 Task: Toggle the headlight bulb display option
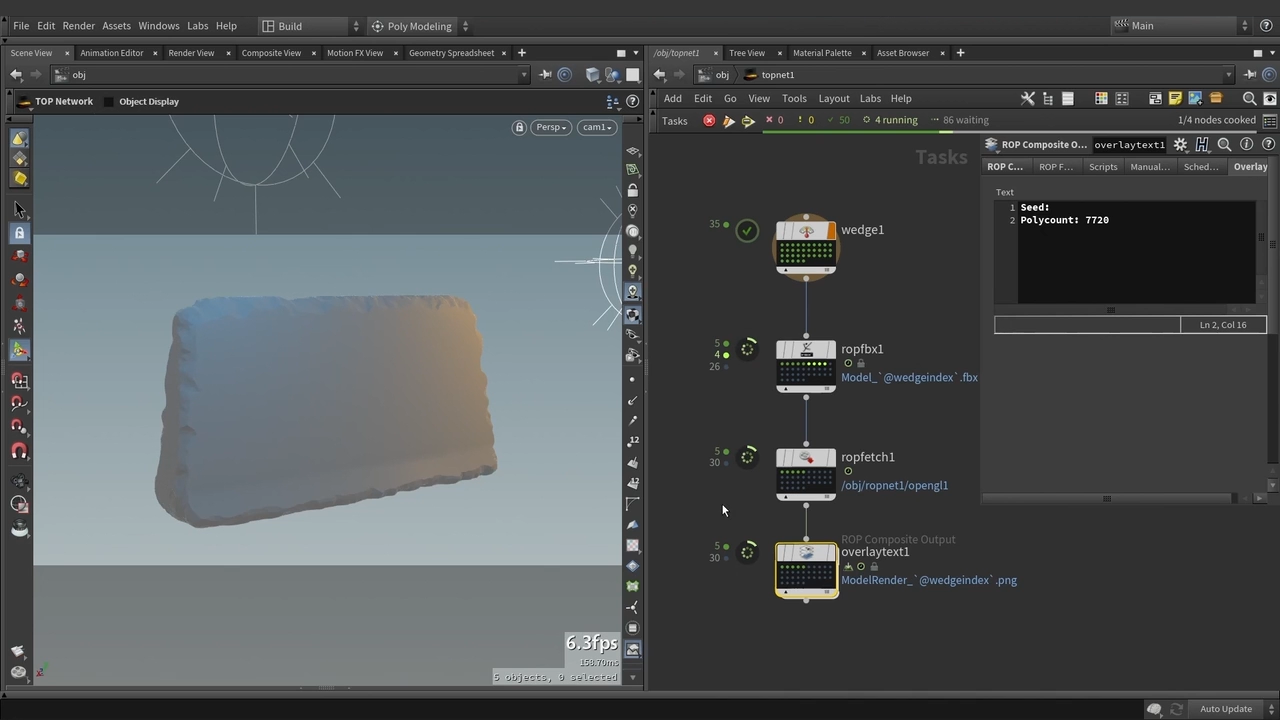coord(632,251)
